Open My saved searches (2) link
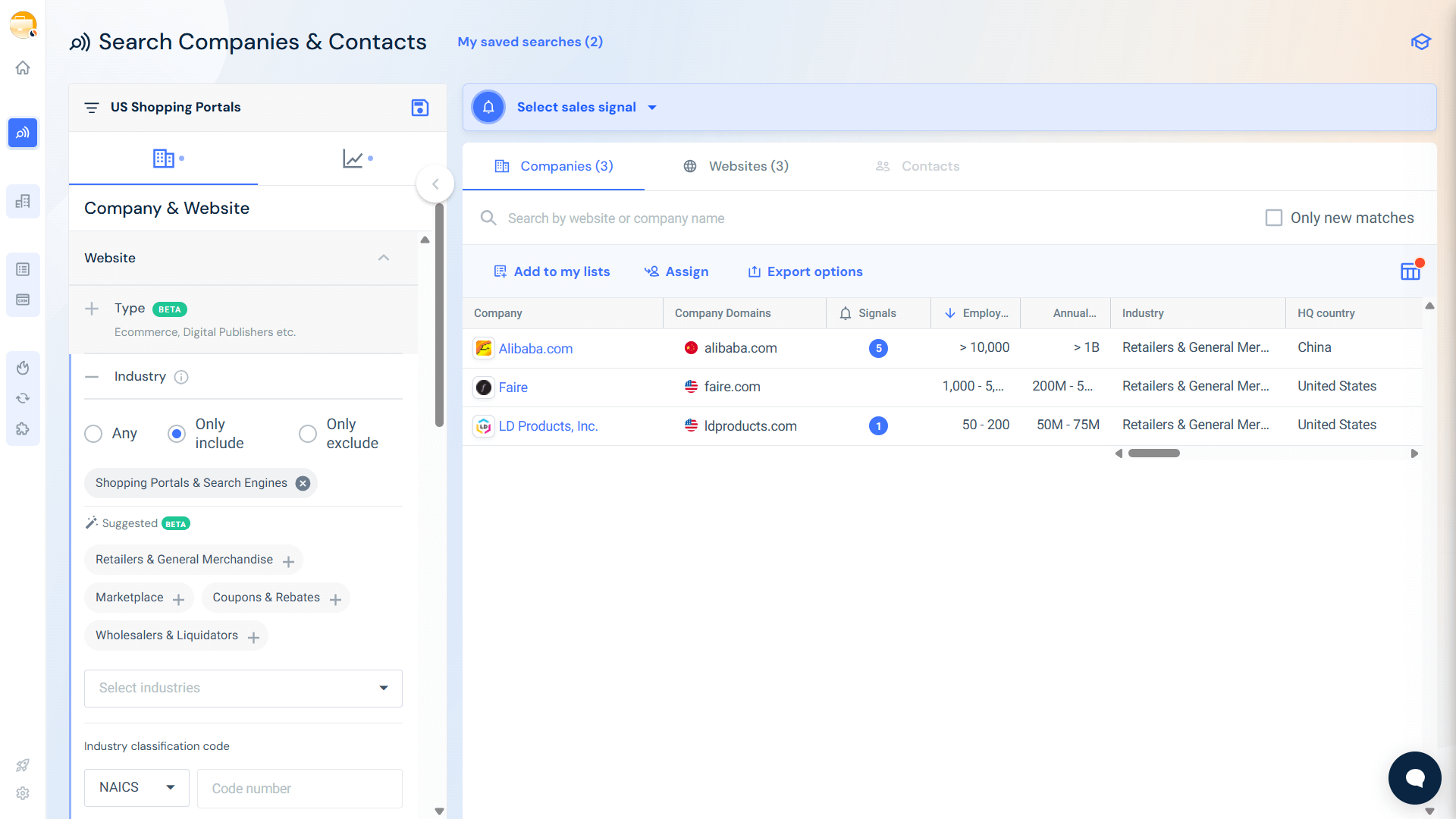Image resolution: width=1456 pixels, height=819 pixels. (530, 42)
